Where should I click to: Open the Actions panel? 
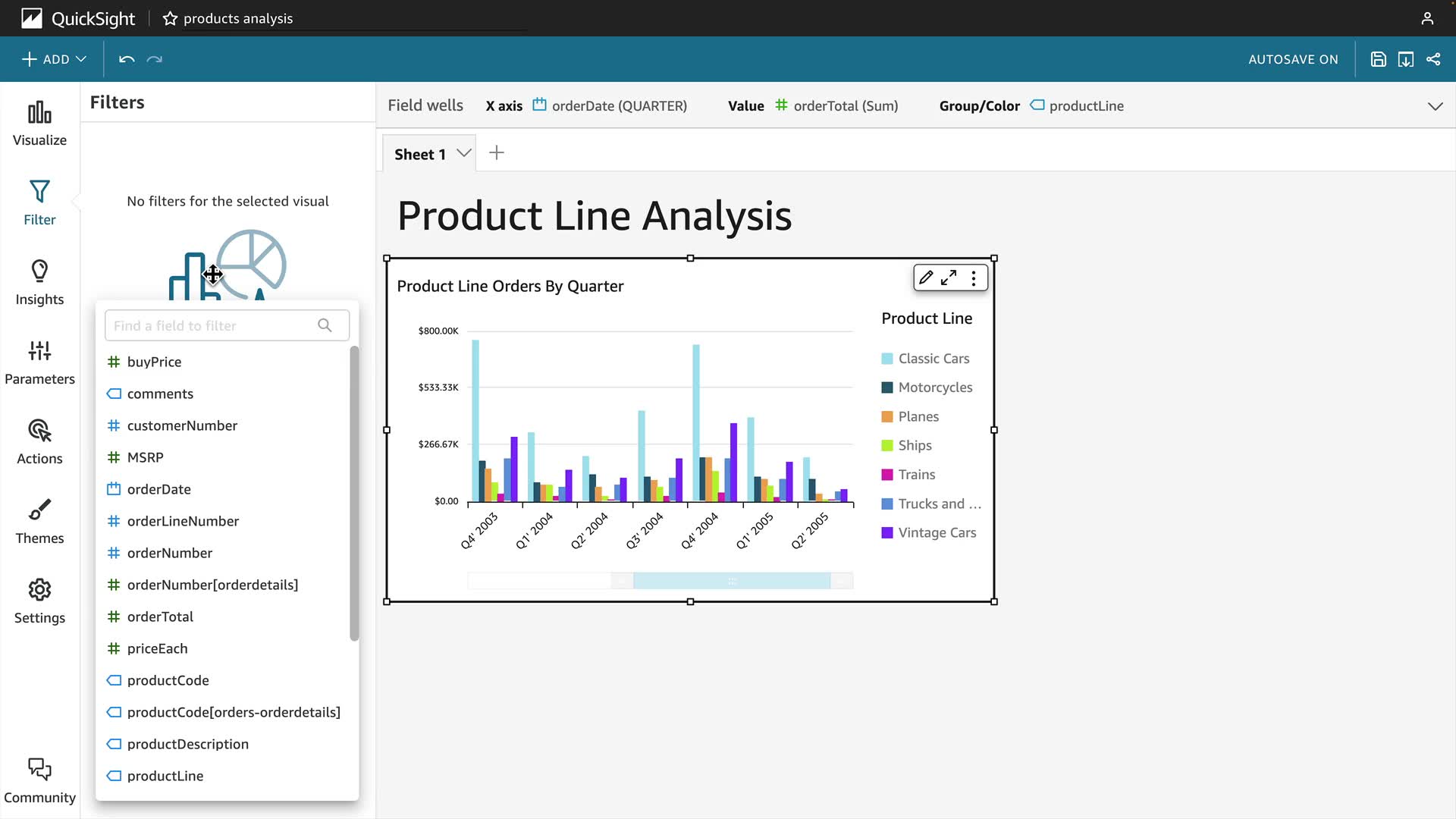tap(39, 442)
